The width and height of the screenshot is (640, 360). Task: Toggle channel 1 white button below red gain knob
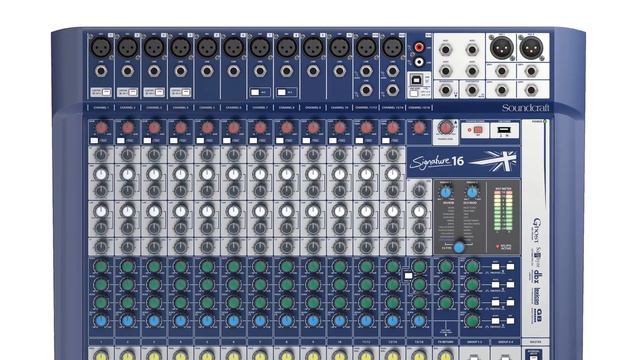94,140
